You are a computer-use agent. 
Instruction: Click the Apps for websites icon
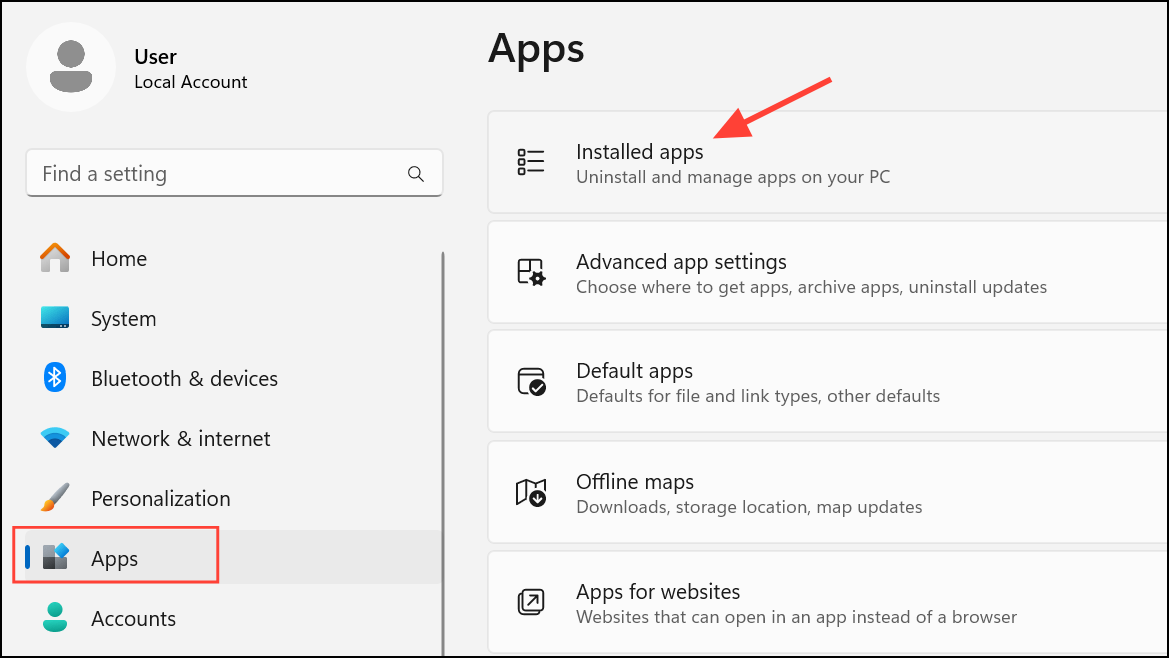[531, 602]
